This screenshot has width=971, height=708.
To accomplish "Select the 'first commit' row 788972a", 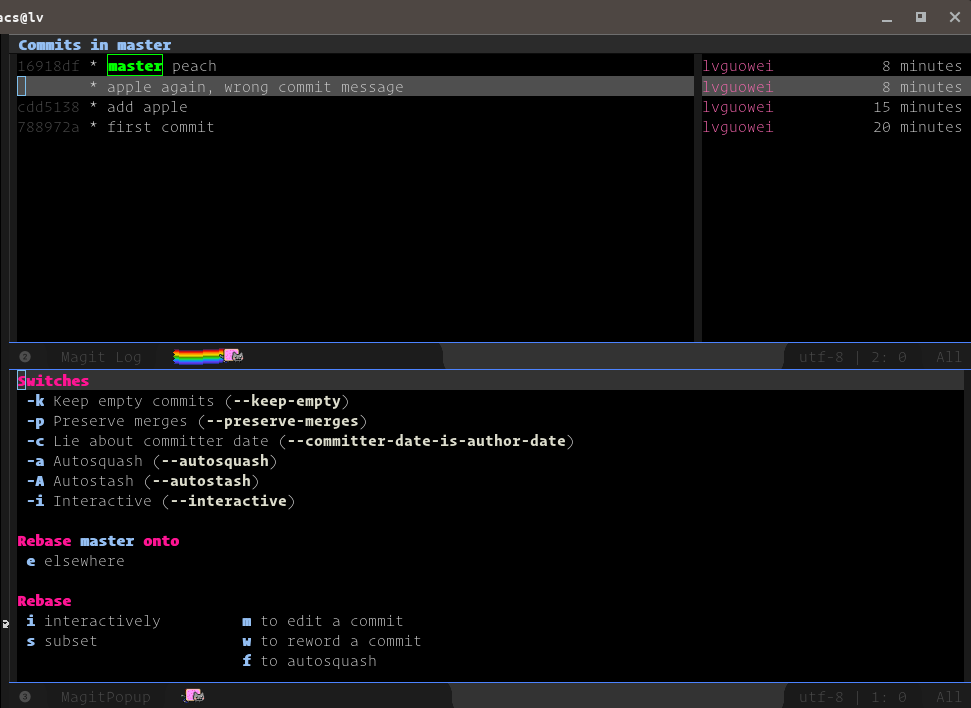I will [x=355, y=127].
